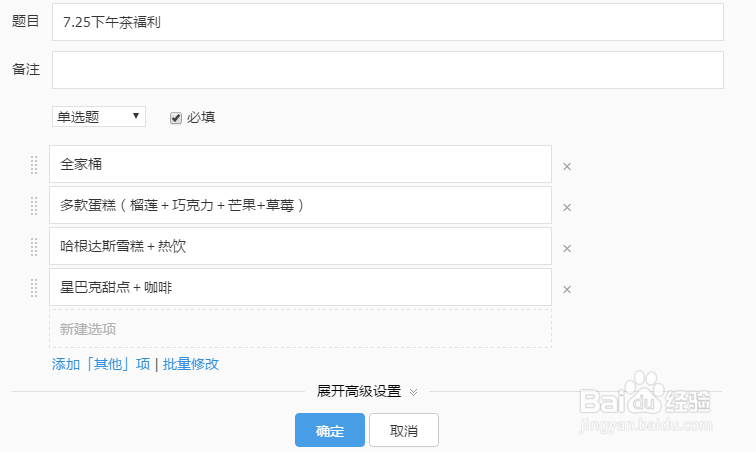Grab the drag handle beside 全家桶

(x=34, y=164)
